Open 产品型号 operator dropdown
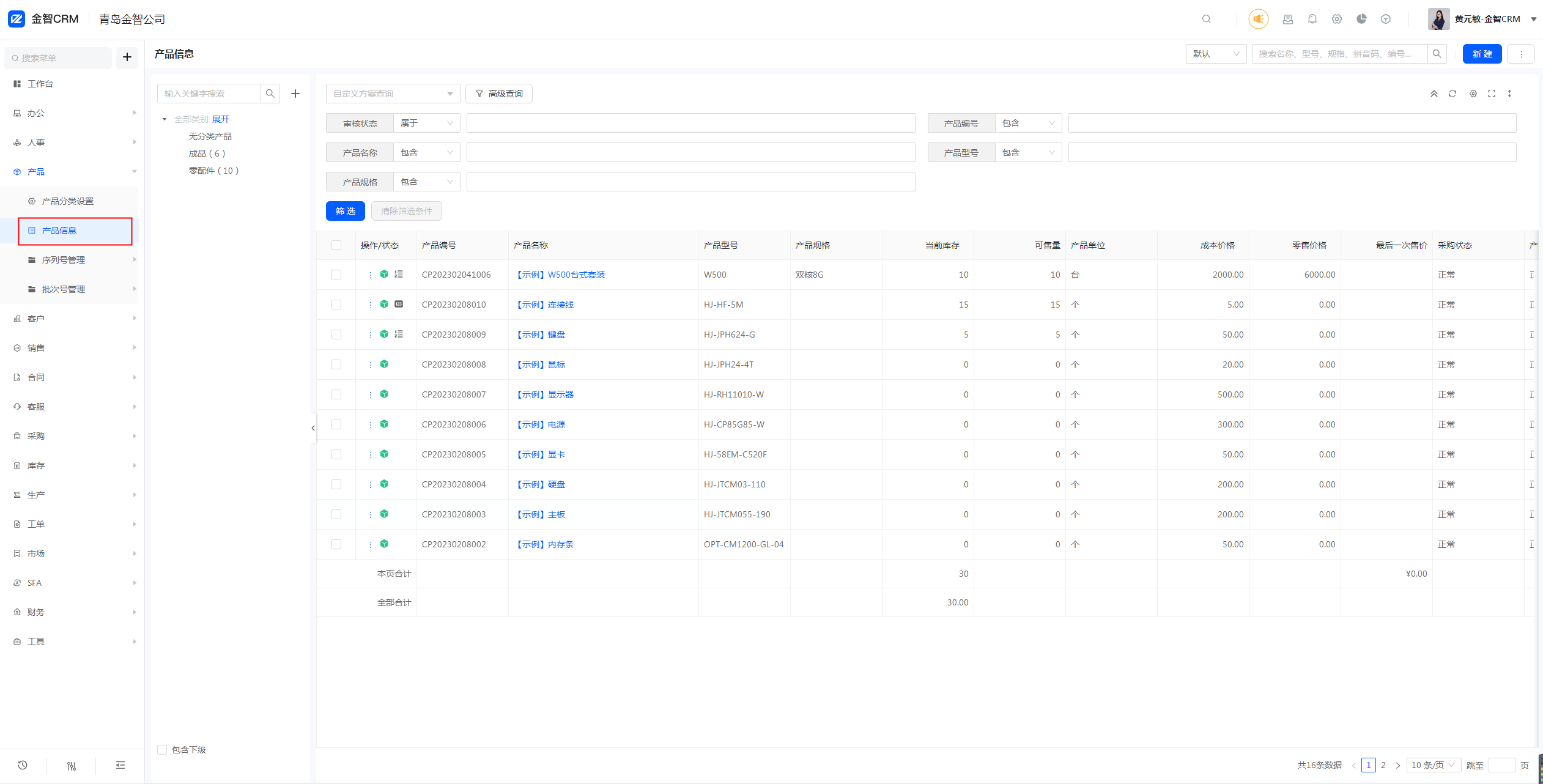 pos(1029,152)
